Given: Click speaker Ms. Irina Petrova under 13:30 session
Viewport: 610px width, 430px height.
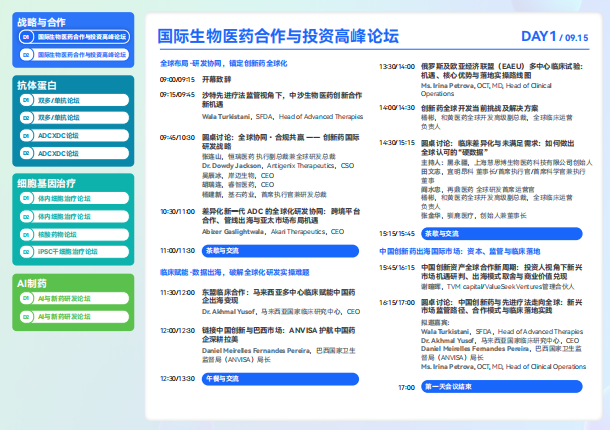Looking at the screenshot, I should pyautogui.click(x=486, y=90).
